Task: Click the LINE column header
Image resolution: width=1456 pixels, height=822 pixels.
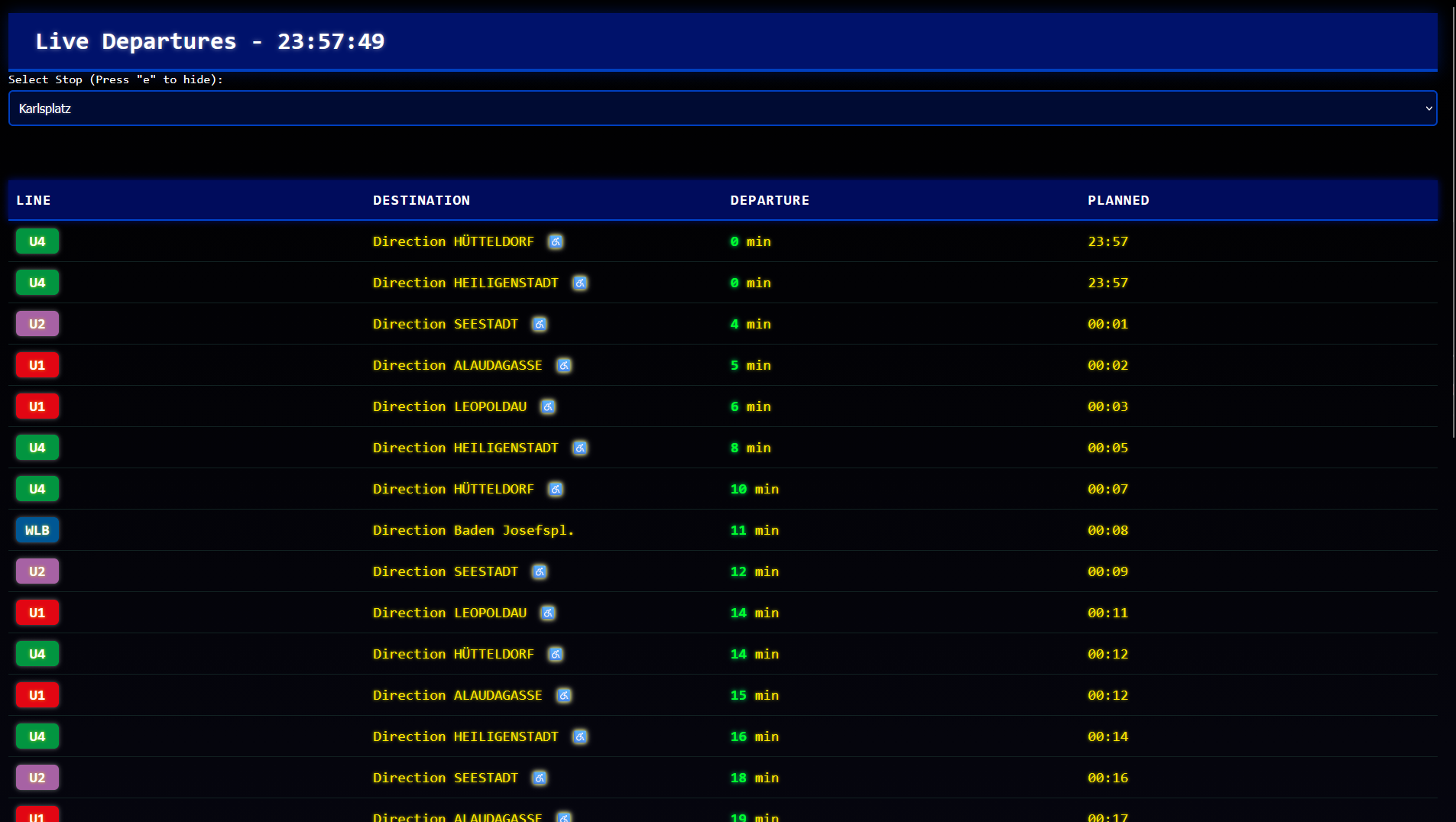Action: click(x=34, y=200)
